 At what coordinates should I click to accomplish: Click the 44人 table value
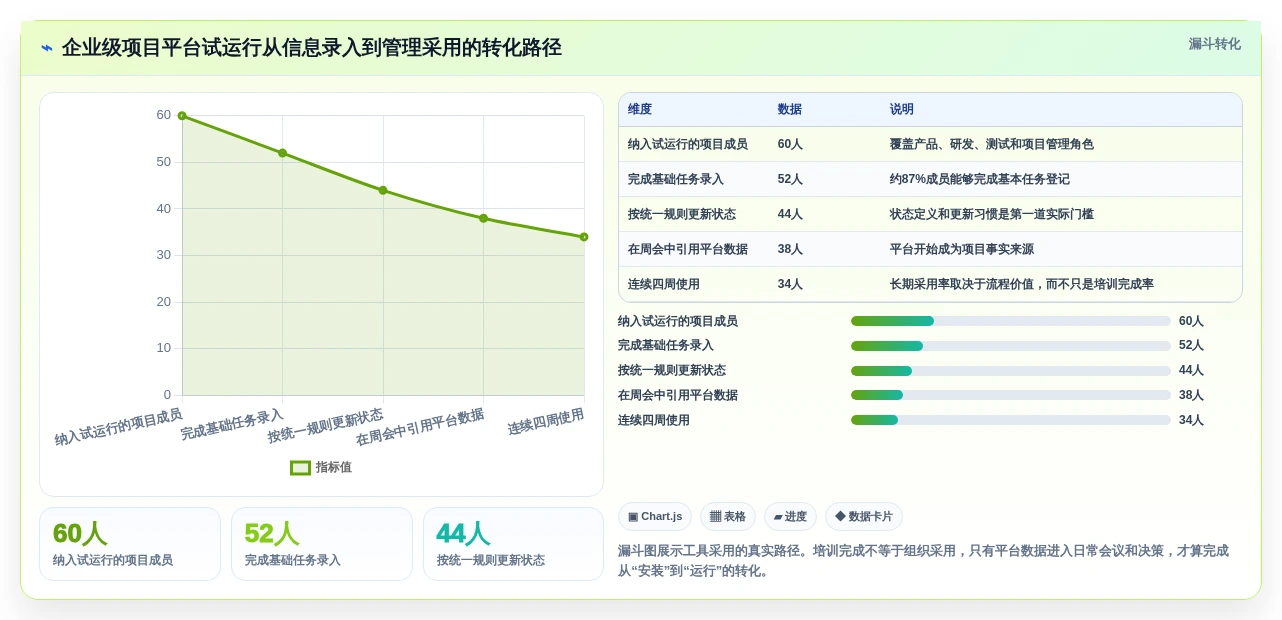click(790, 214)
